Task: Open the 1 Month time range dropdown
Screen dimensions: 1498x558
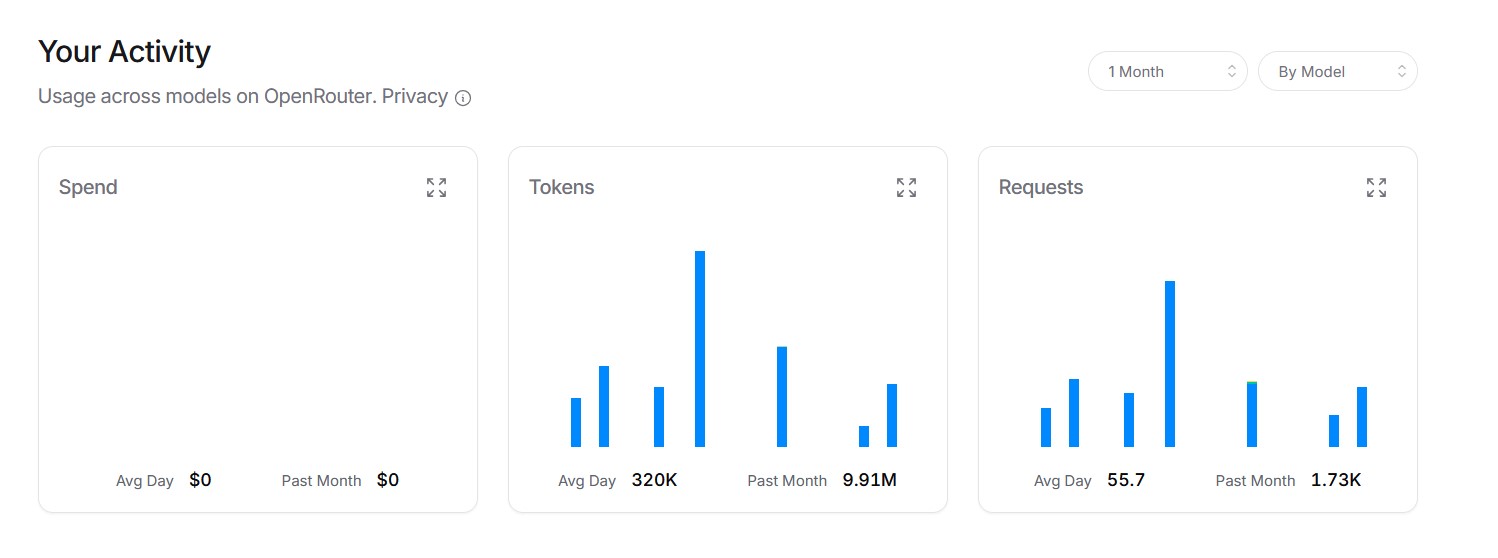Action: point(1167,71)
